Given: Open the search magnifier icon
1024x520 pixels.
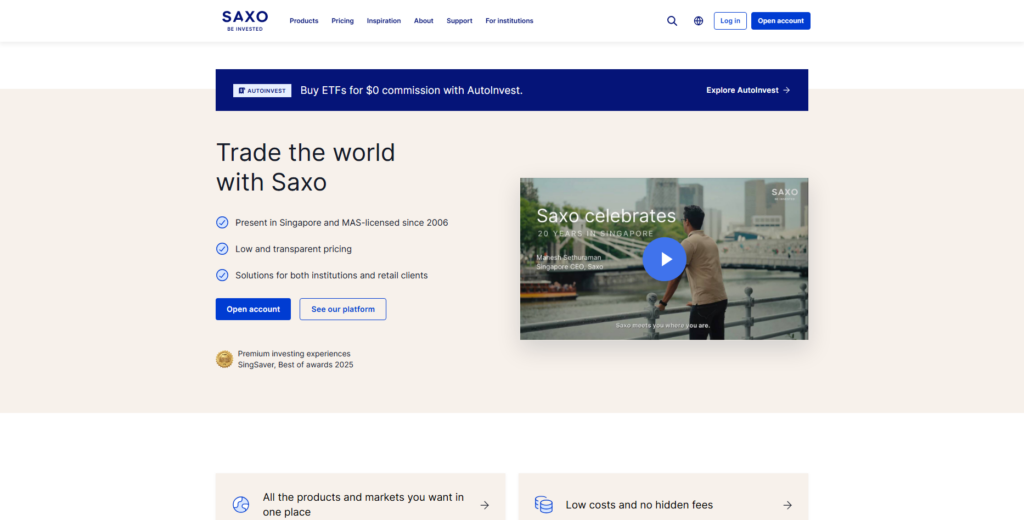Looking at the screenshot, I should click(x=672, y=21).
